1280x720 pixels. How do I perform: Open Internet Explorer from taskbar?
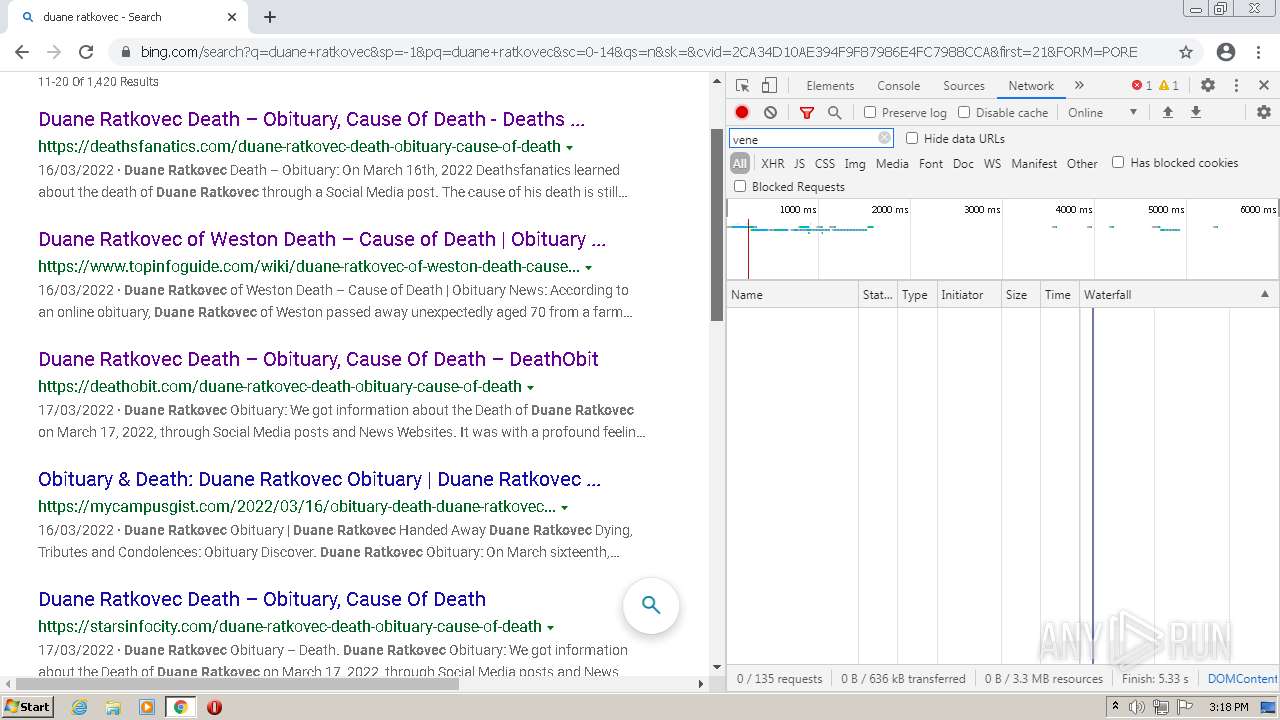[80, 707]
